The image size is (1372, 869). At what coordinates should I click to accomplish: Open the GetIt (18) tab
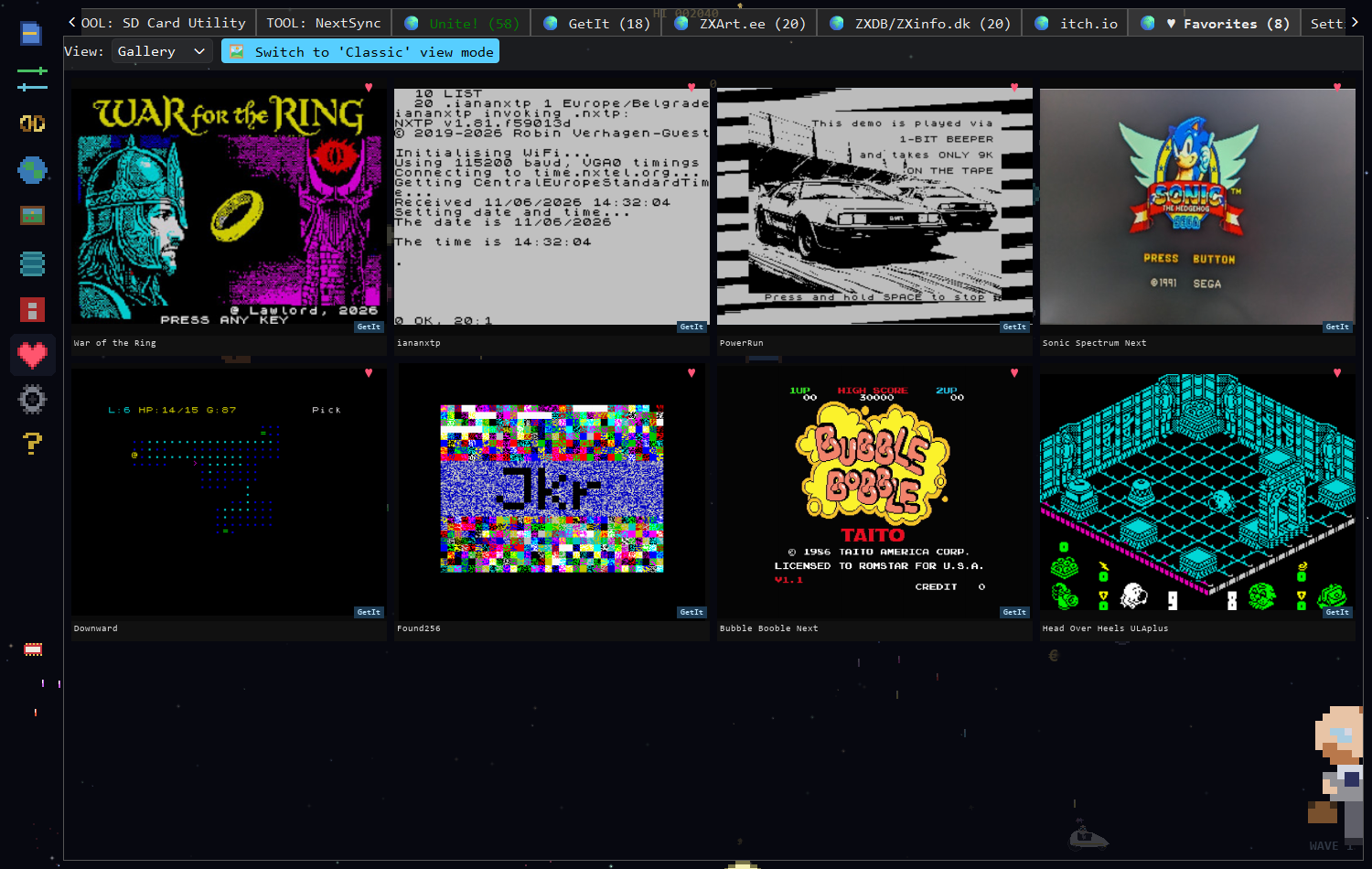[x=596, y=23]
